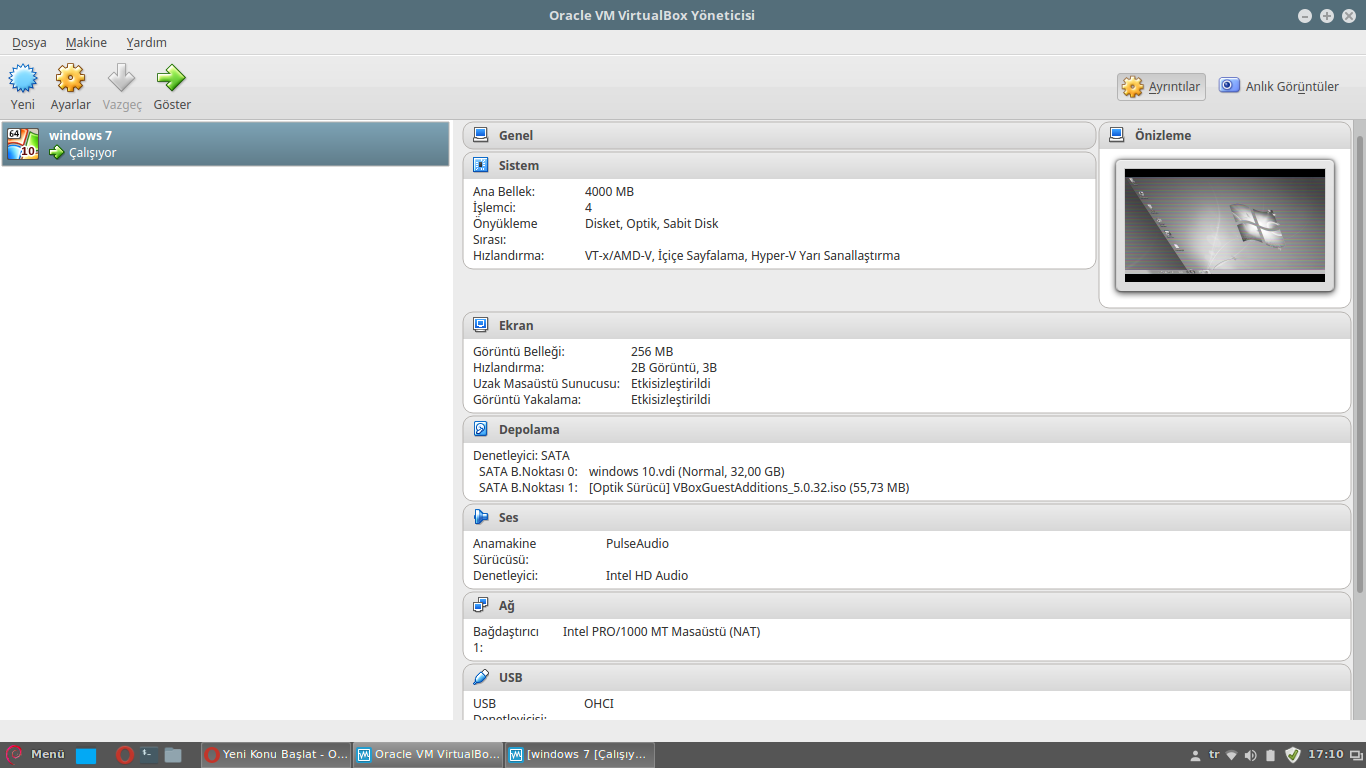
Task: Click the PulseAudio host driver value
Action: pos(637,544)
